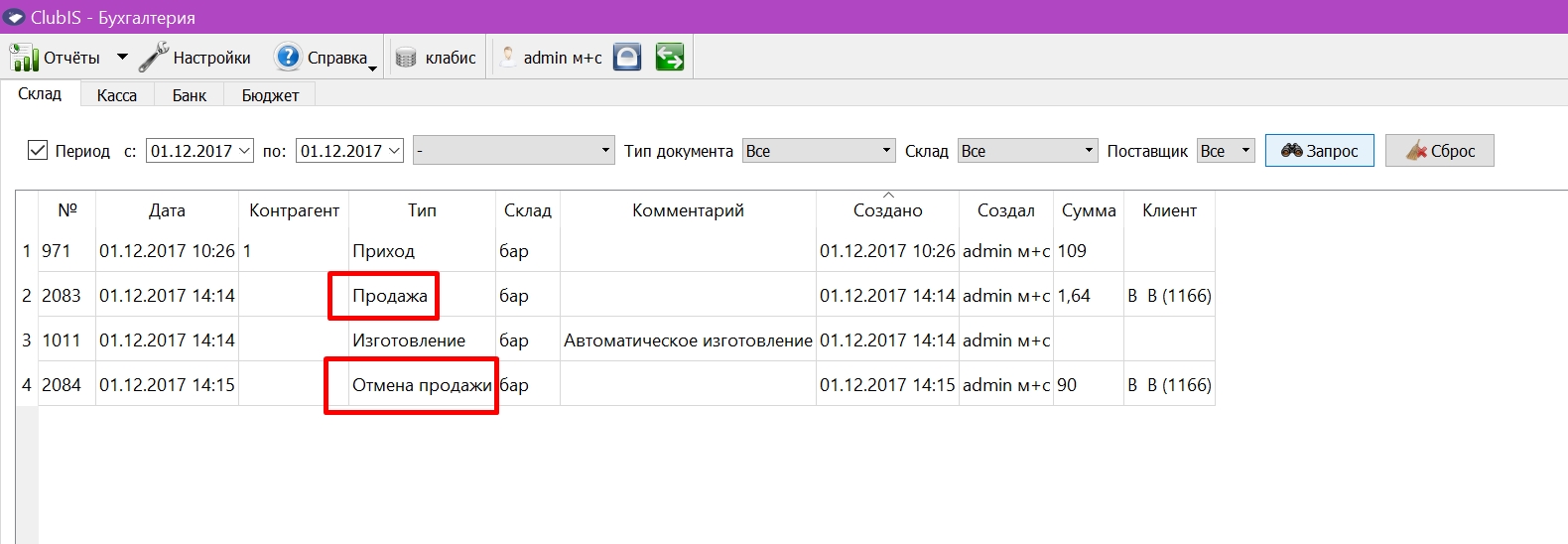Sort by the Дата column header
1568x544 pixels.
(x=167, y=210)
